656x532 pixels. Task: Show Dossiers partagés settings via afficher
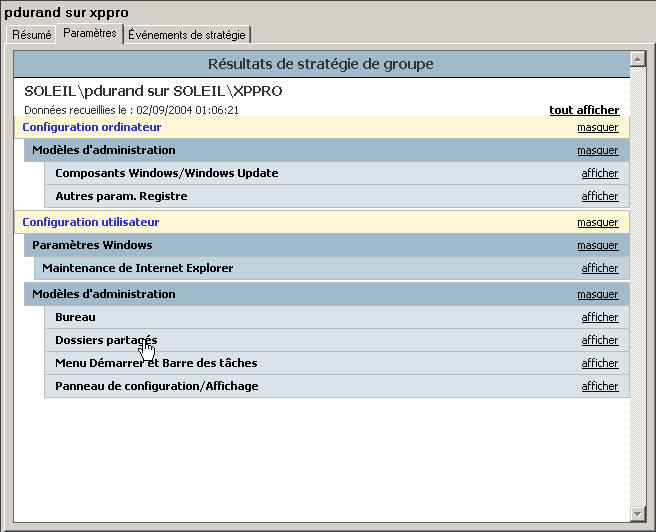(600, 340)
